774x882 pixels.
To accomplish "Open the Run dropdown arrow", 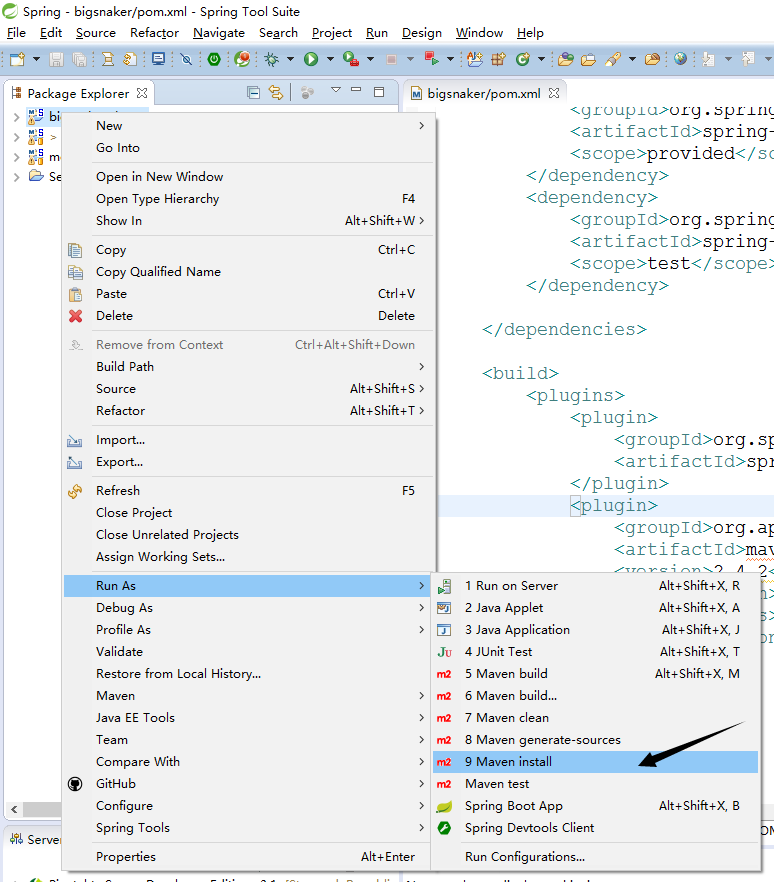I will coord(330,58).
